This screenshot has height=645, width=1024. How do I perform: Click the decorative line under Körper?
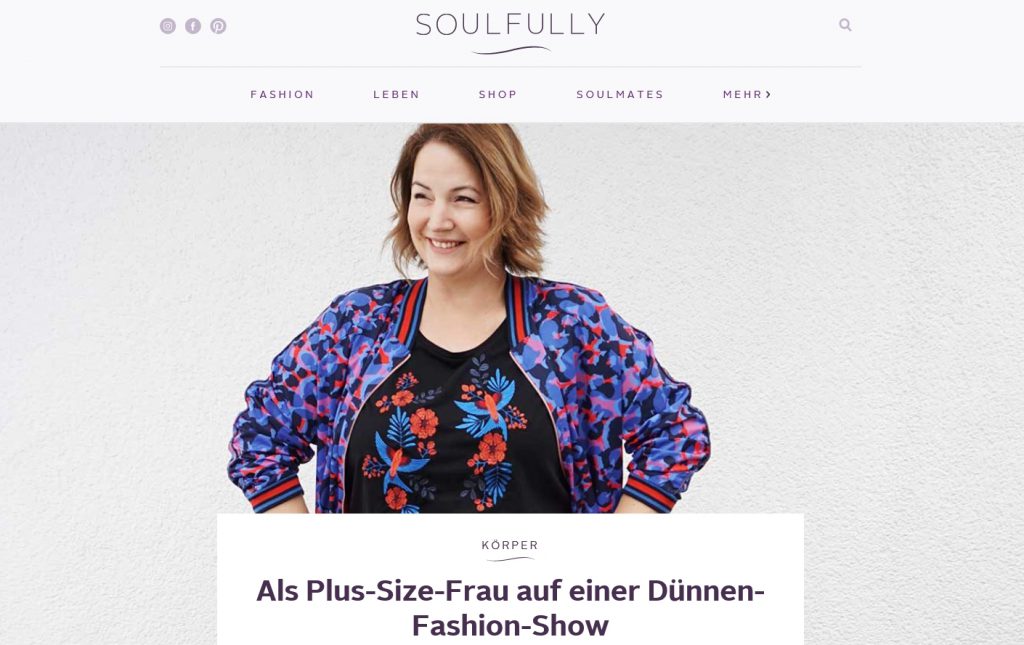point(510,559)
